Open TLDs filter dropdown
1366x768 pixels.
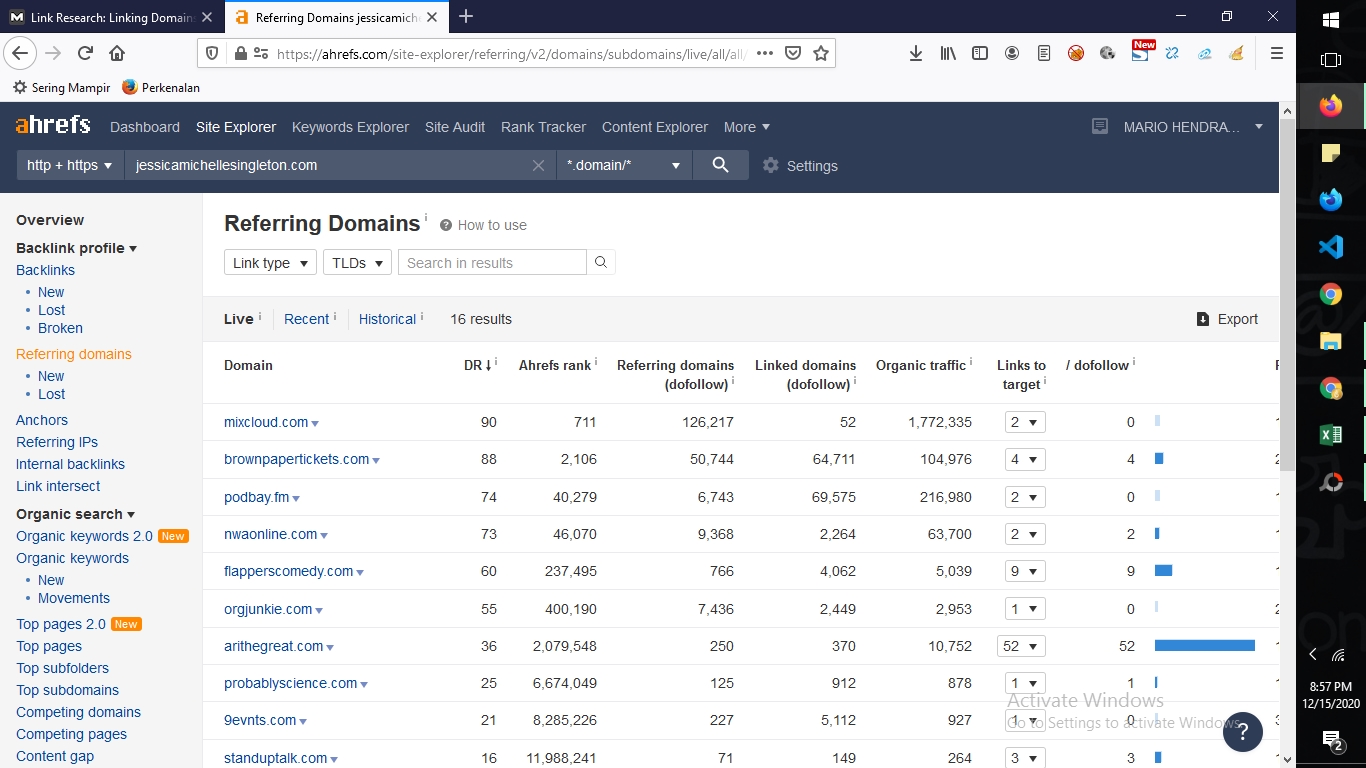pos(357,263)
